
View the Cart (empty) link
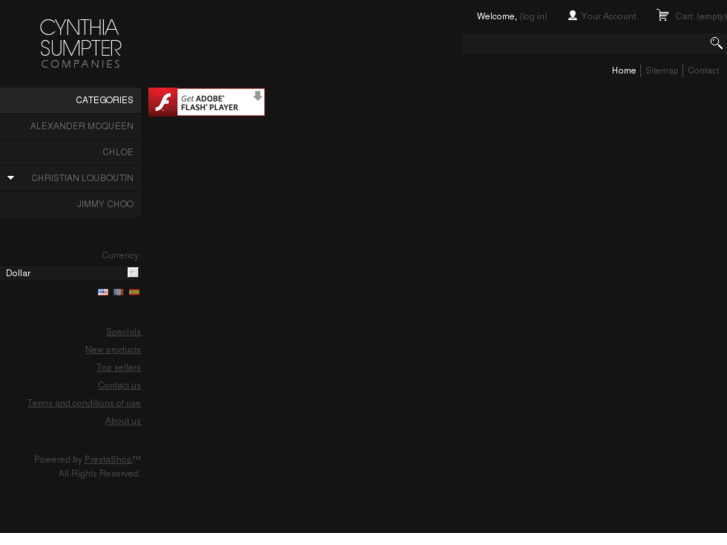[701, 16]
